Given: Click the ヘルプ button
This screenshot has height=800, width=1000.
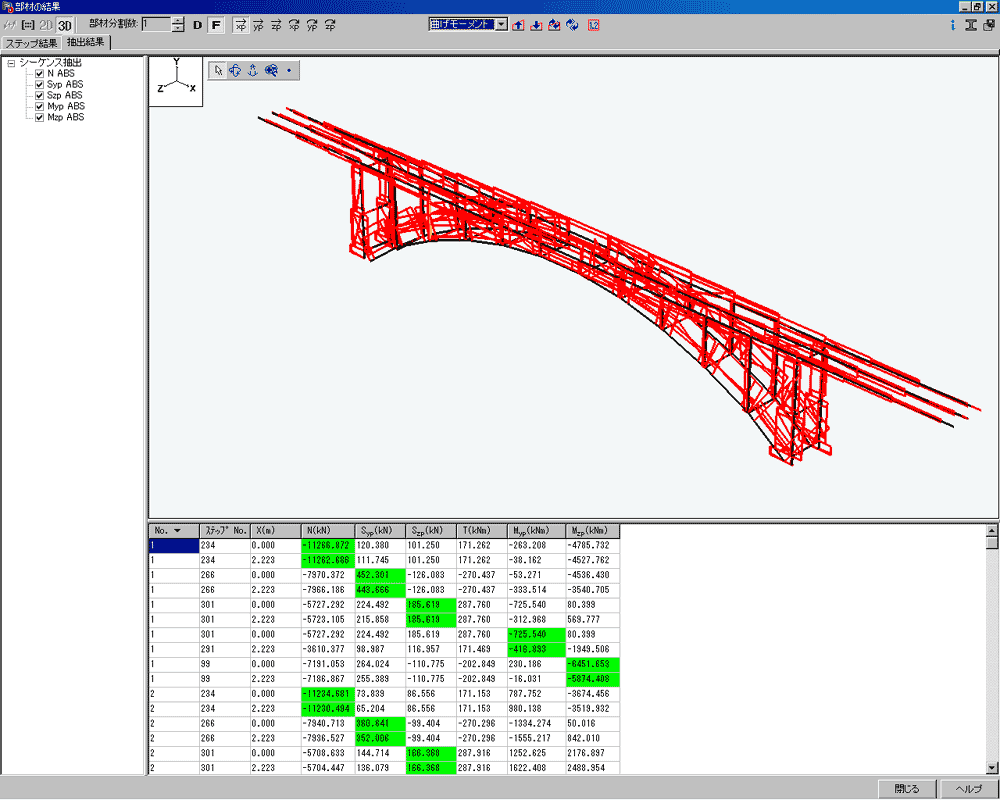Looking at the screenshot, I should coord(969,789).
